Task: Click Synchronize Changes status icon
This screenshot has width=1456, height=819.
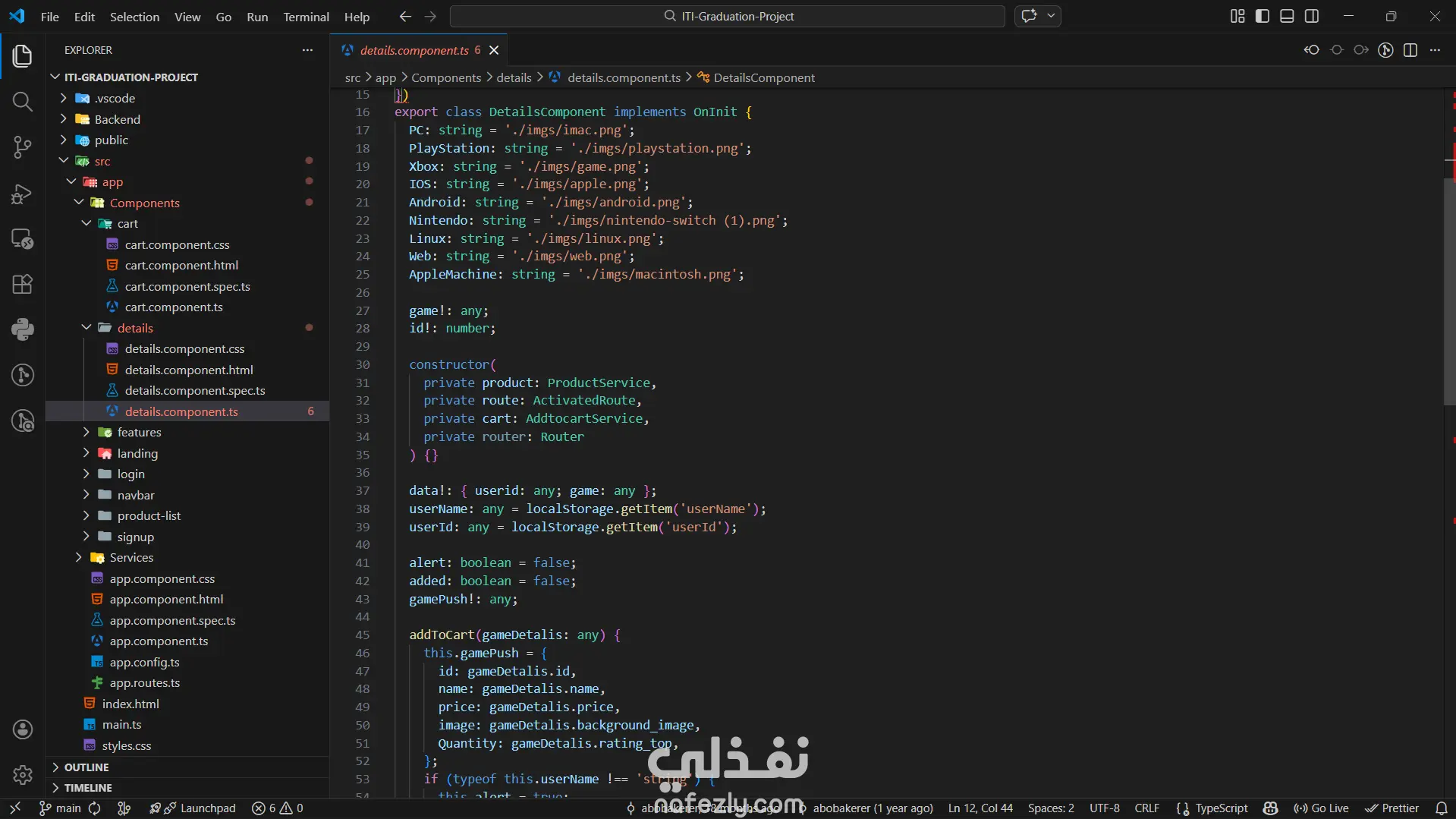Action: pos(95,808)
